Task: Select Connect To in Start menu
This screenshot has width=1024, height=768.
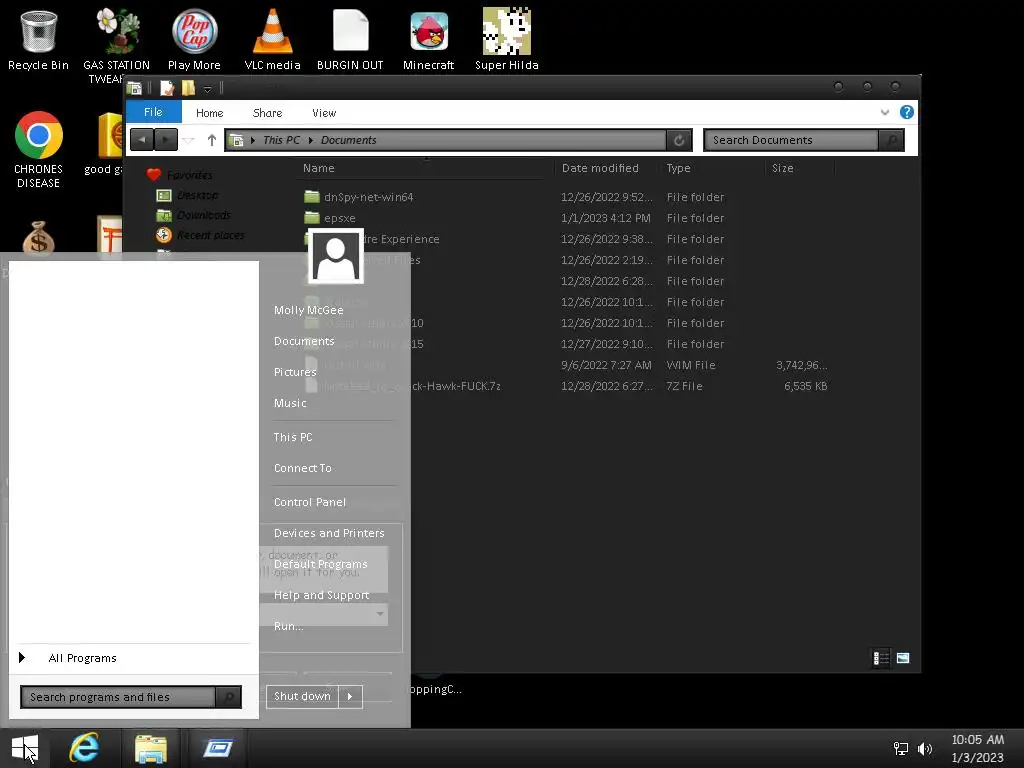Action: pyautogui.click(x=303, y=468)
